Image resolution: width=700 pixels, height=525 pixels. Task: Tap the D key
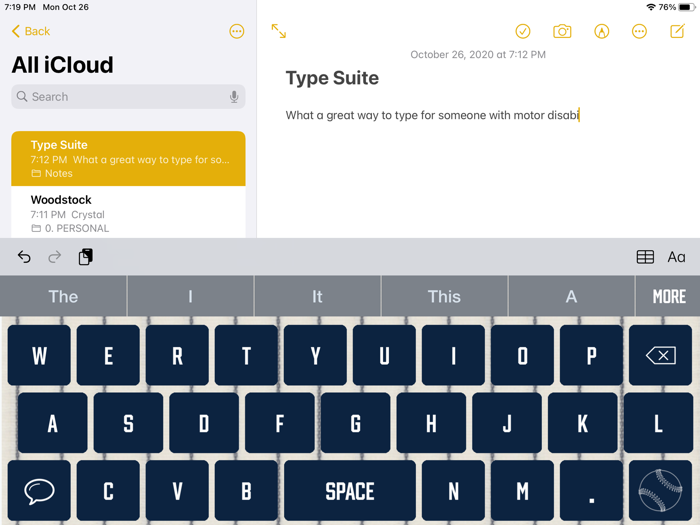[204, 423]
